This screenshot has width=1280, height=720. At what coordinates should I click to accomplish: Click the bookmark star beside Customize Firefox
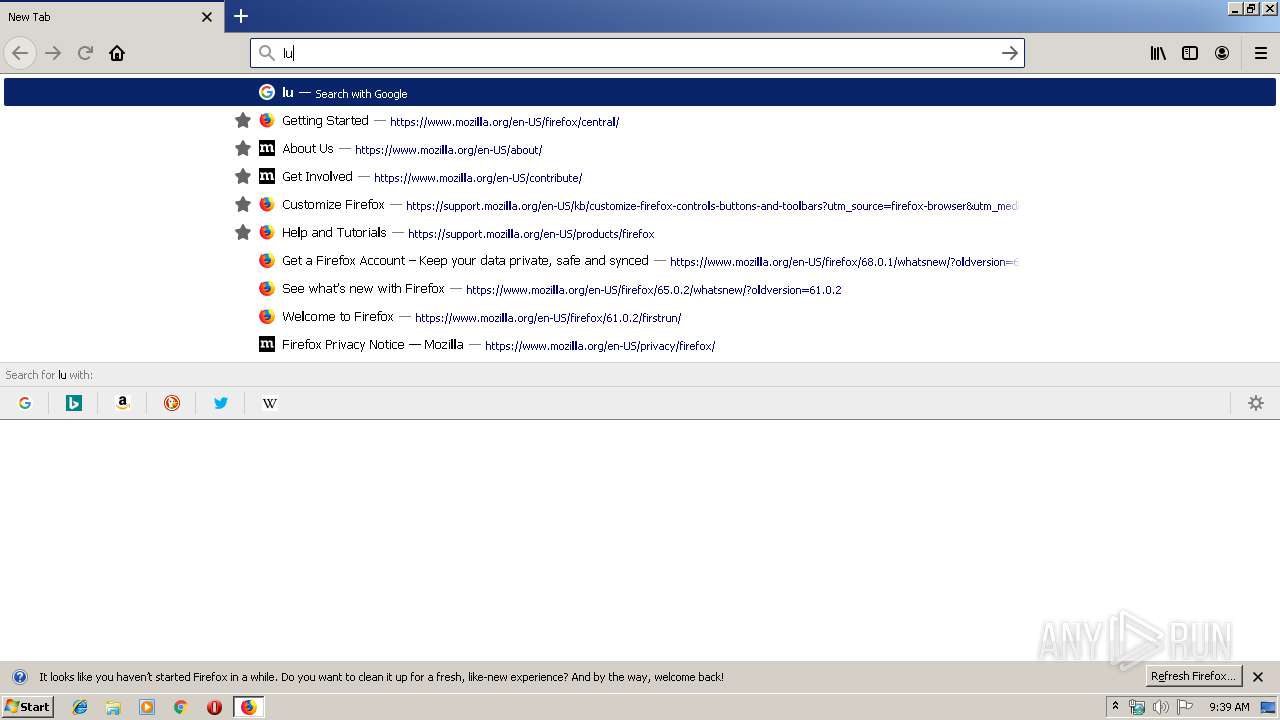click(242, 204)
